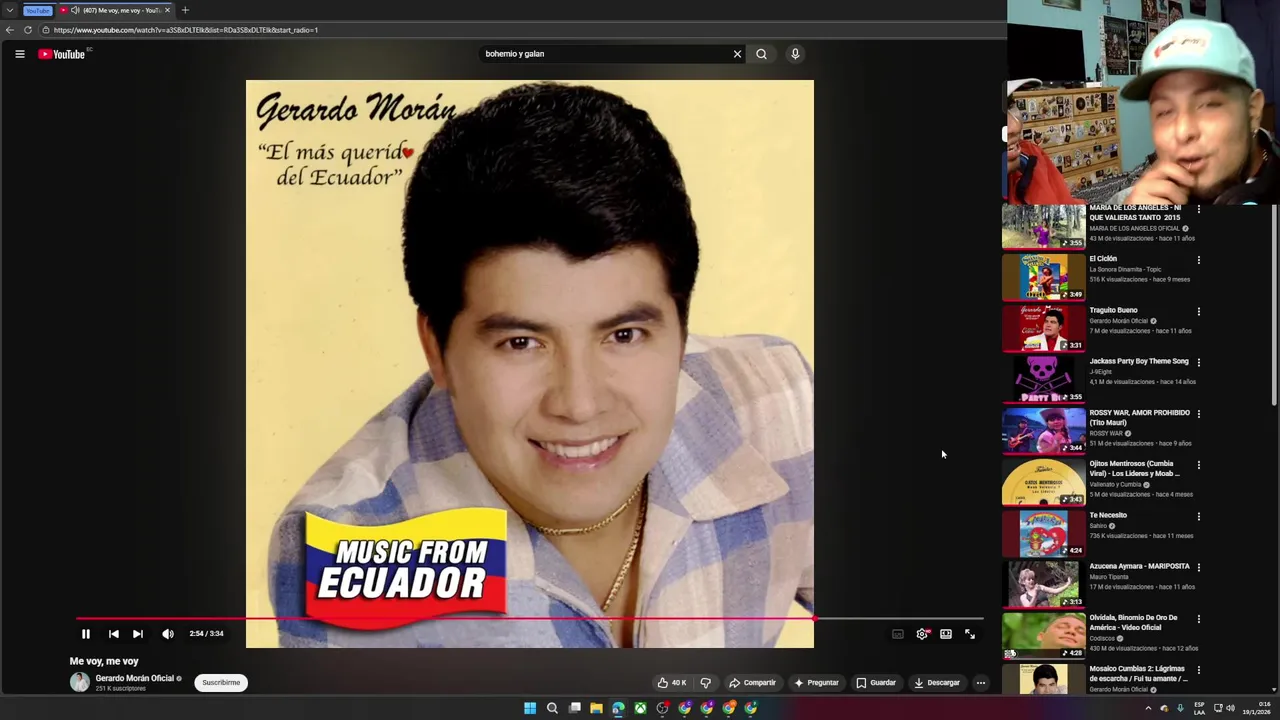Open the Ojitos Mentirosos yellow record thumbnail
This screenshot has height=720, width=1280.
tap(1043, 481)
